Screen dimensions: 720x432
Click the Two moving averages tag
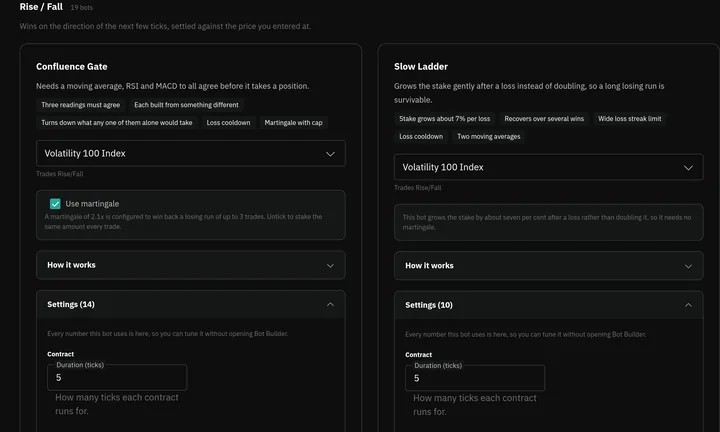click(x=489, y=136)
